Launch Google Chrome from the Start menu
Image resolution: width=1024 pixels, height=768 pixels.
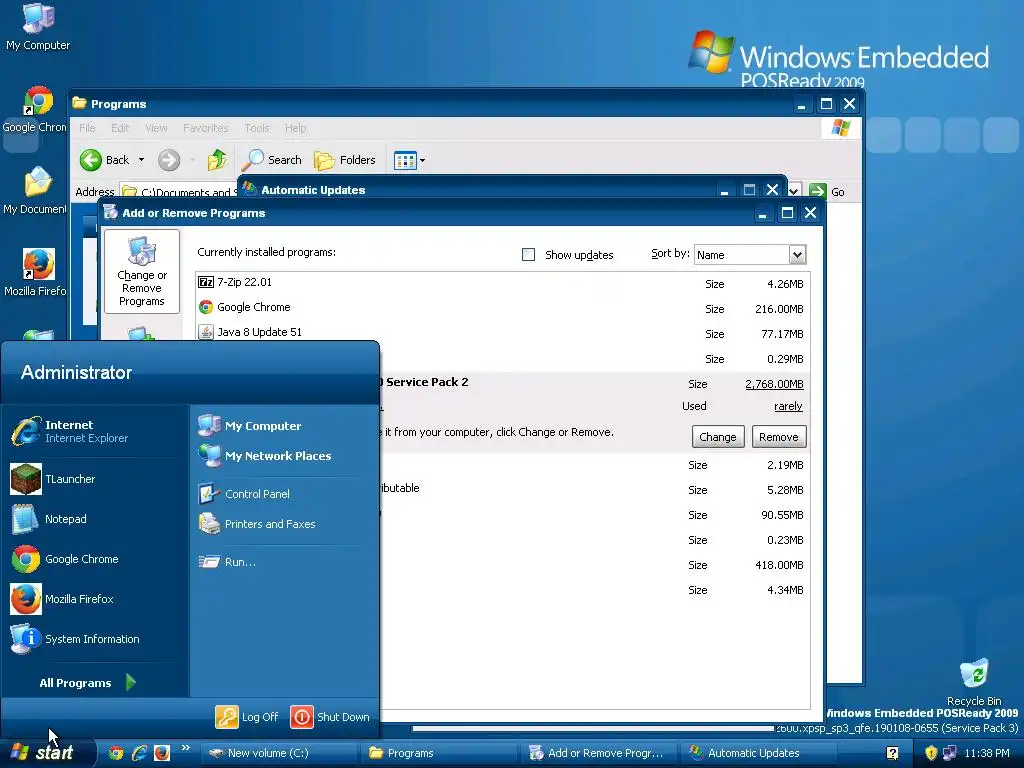pos(94,559)
